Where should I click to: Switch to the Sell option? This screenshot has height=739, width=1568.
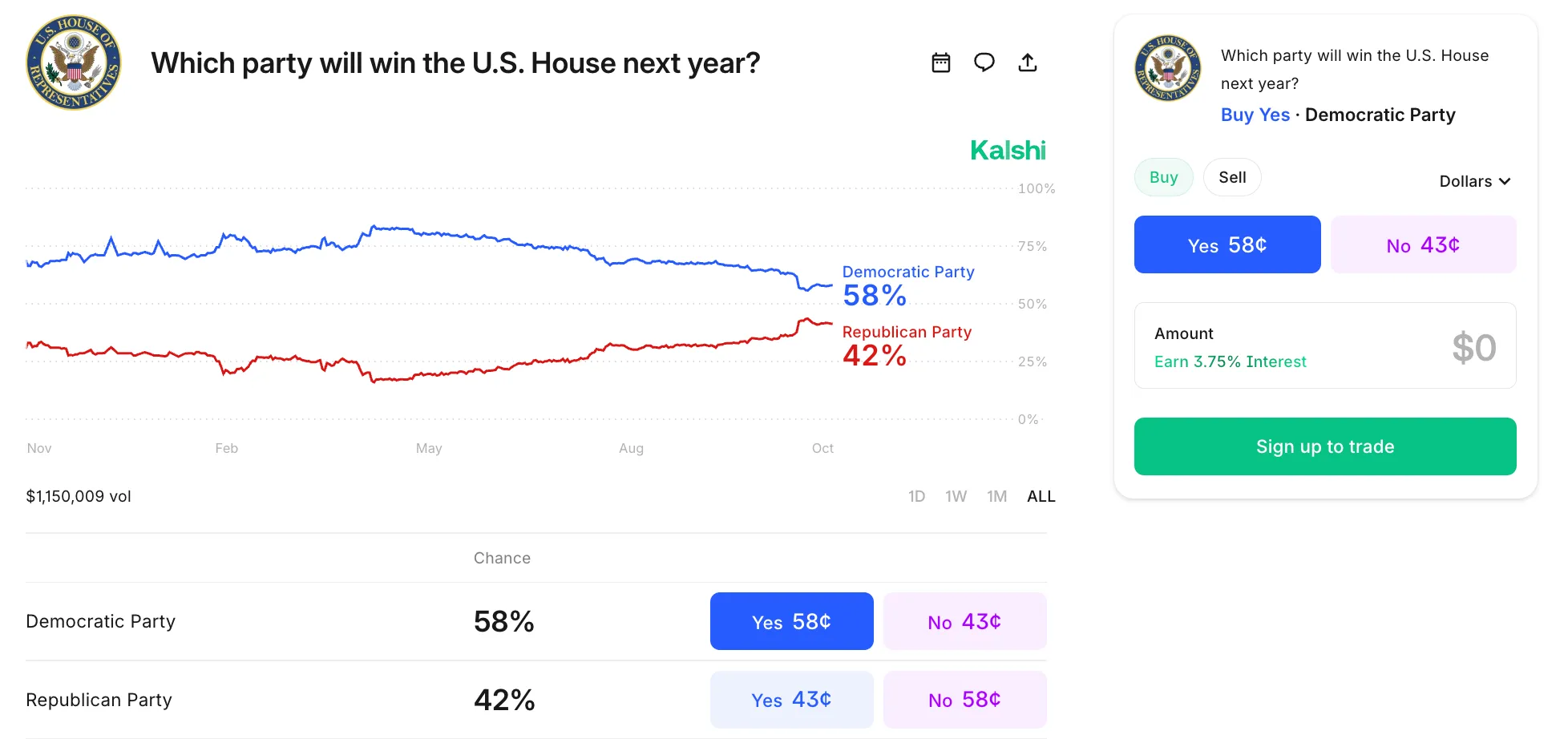point(1232,177)
